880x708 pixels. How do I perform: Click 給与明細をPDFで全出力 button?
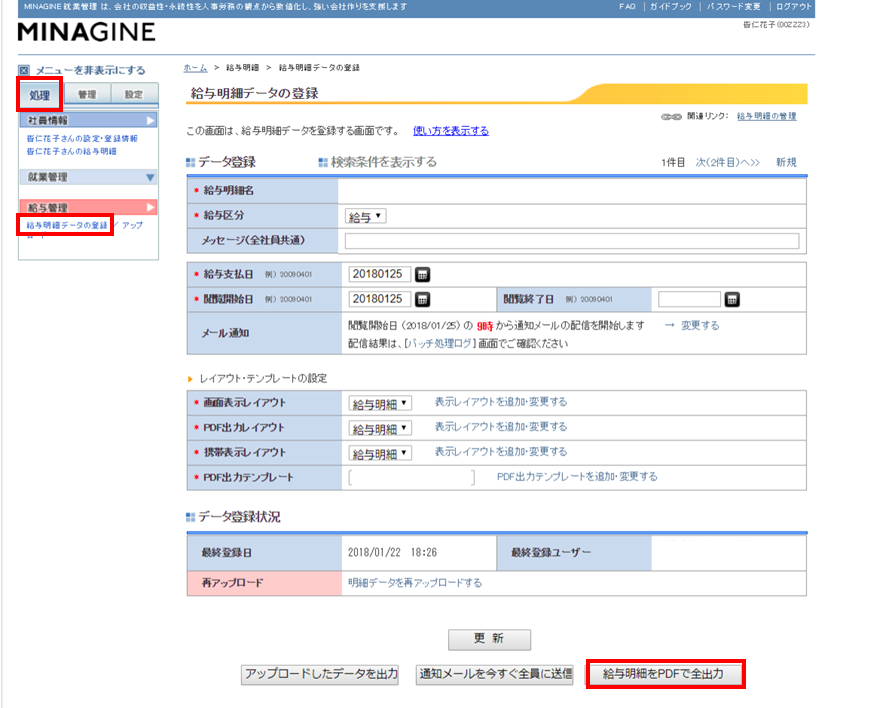tap(665, 674)
